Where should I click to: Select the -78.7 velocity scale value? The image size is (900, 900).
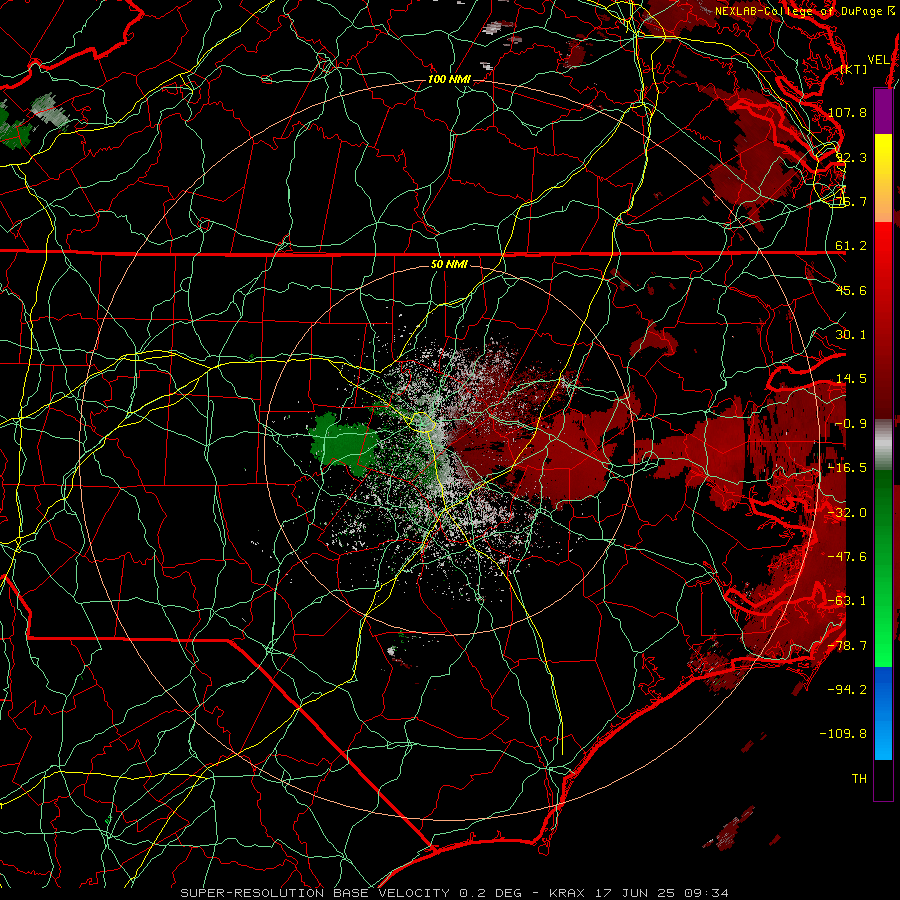point(847,646)
